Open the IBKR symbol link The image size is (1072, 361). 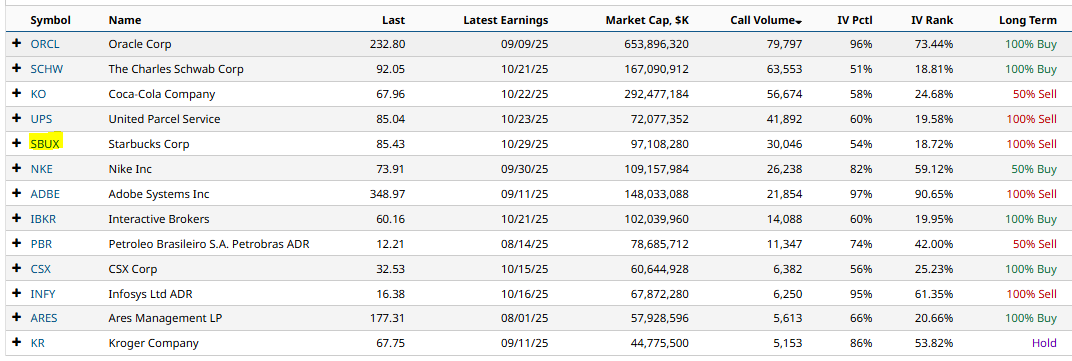click(x=44, y=219)
